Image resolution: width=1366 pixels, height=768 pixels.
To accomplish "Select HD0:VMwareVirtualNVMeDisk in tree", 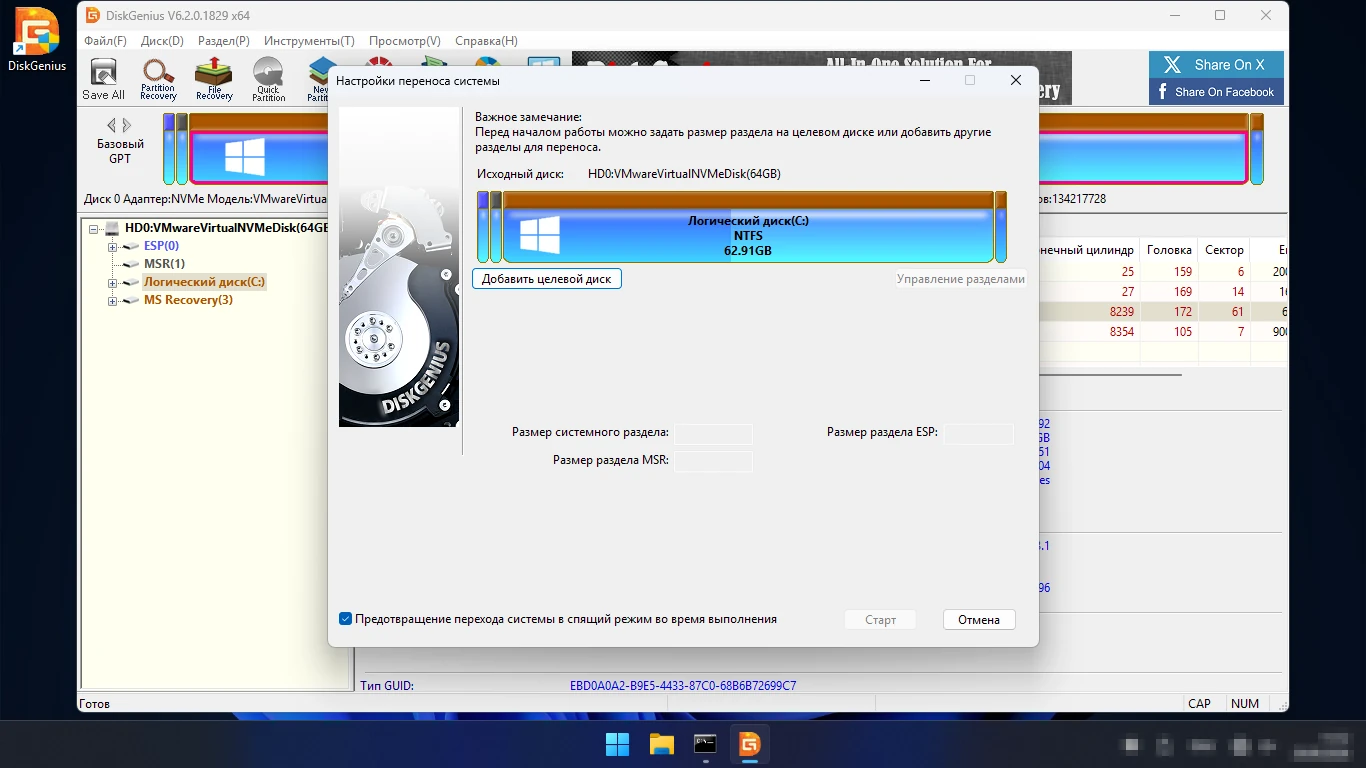I will pos(227,228).
